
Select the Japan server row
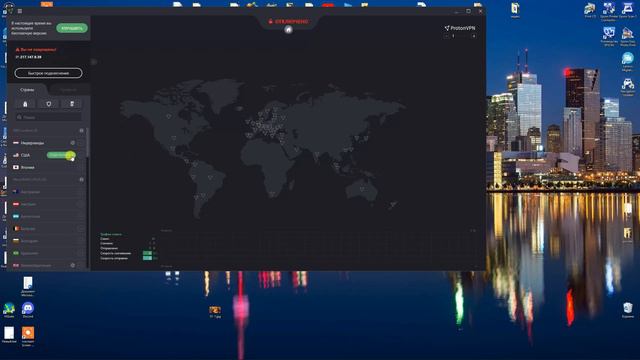click(x=47, y=167)
